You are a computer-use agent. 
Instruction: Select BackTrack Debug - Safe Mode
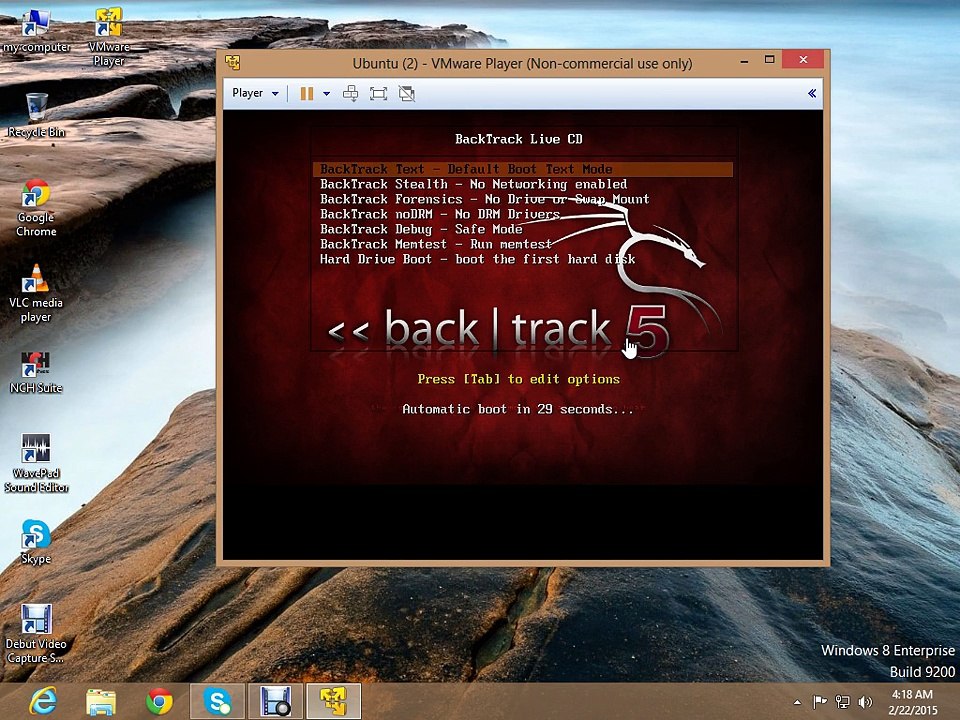[x=421, y=229]
